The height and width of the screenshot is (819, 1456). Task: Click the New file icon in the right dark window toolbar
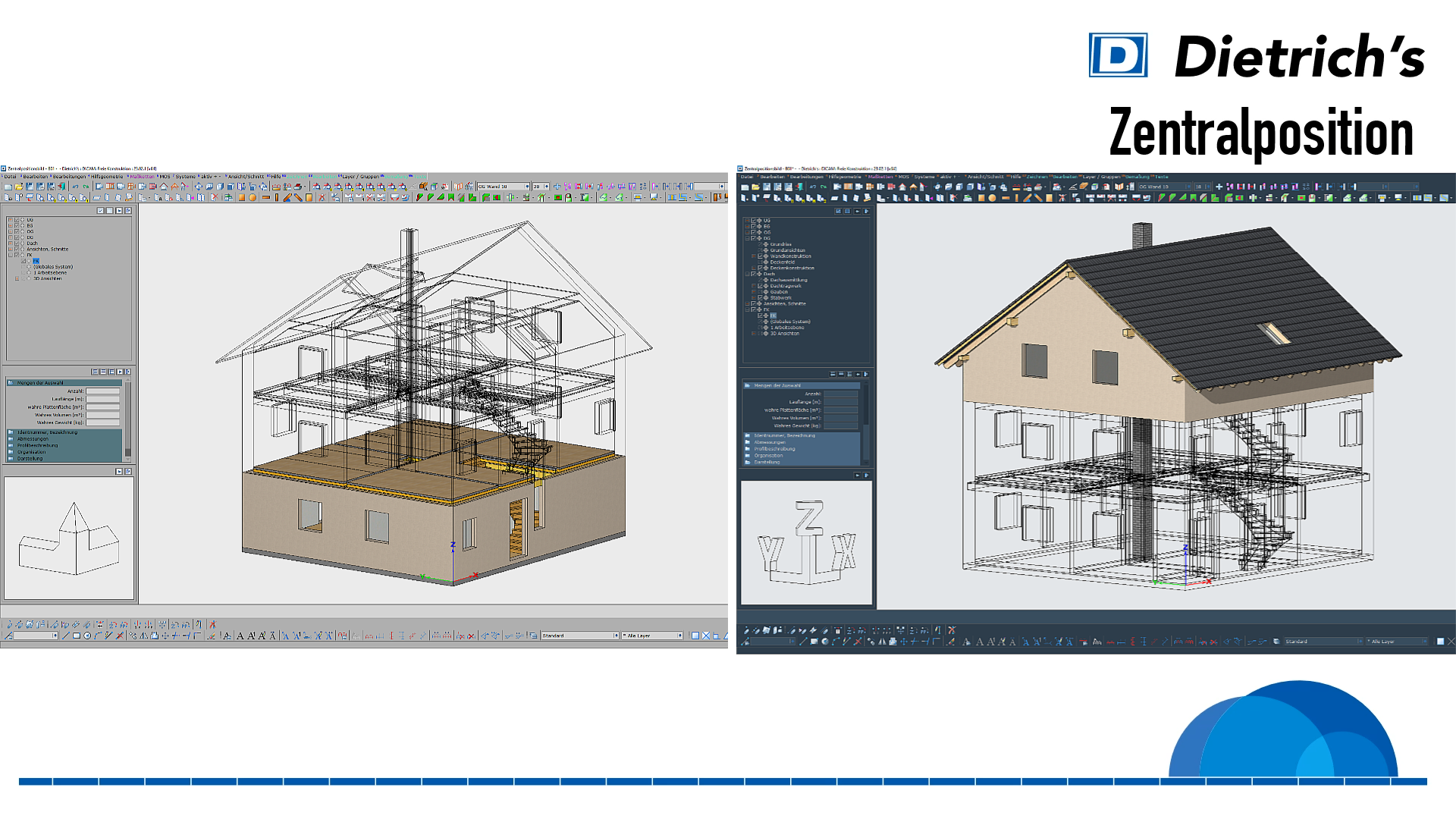745,187
